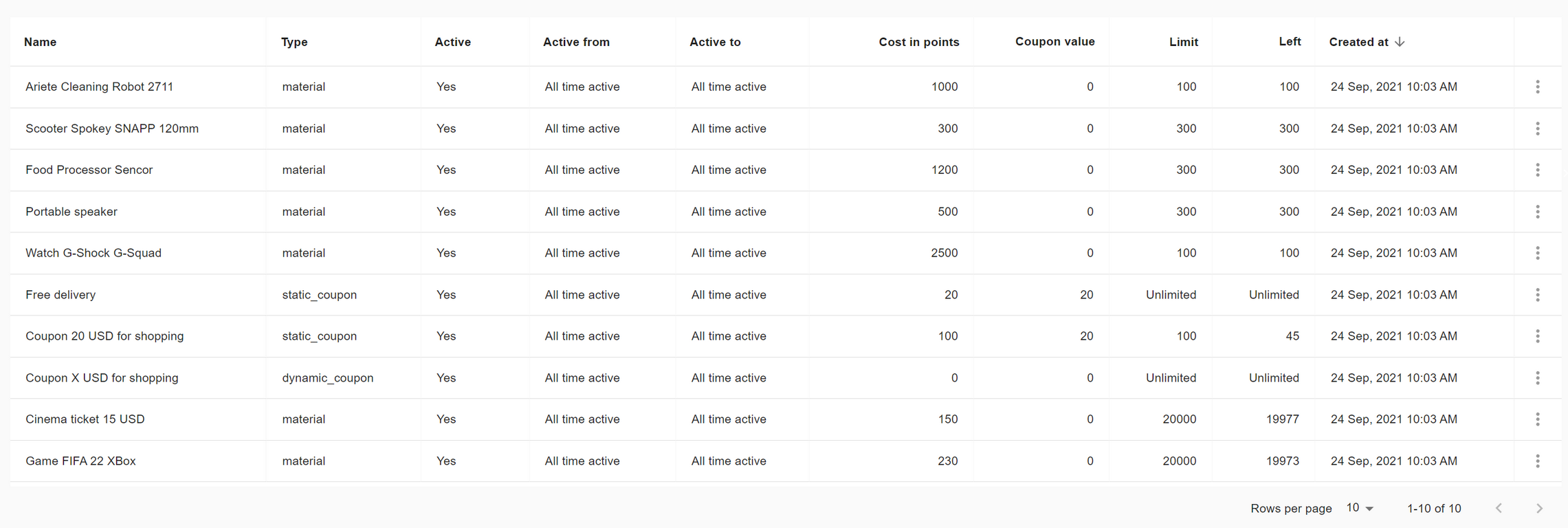Image resolution: width=1568 pixels, height=528 pixels.
Task: Click cost 500 for Portable speaker
Action: click(x=948, y=212)
